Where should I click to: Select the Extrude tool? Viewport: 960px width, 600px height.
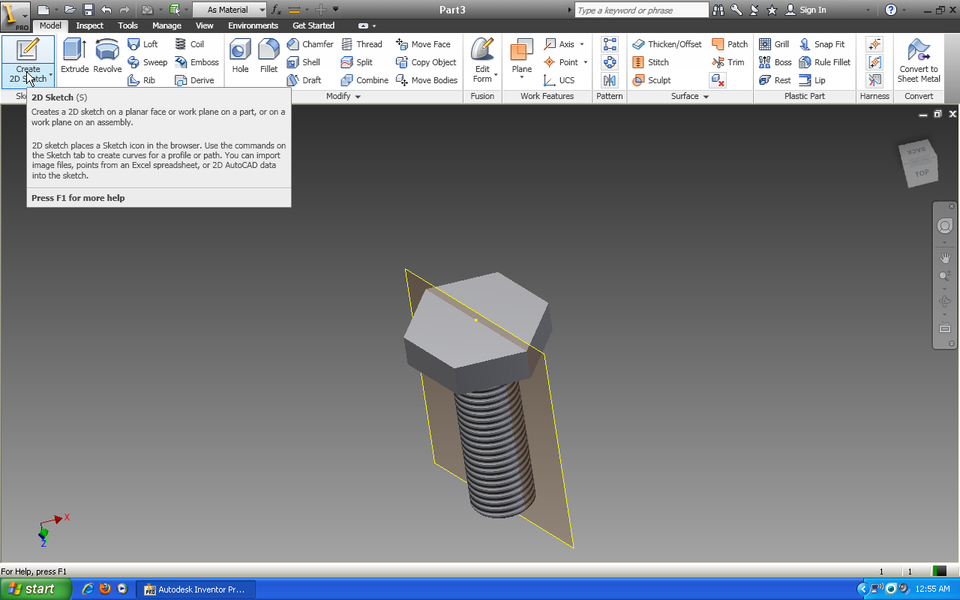(x=75, y=56)
